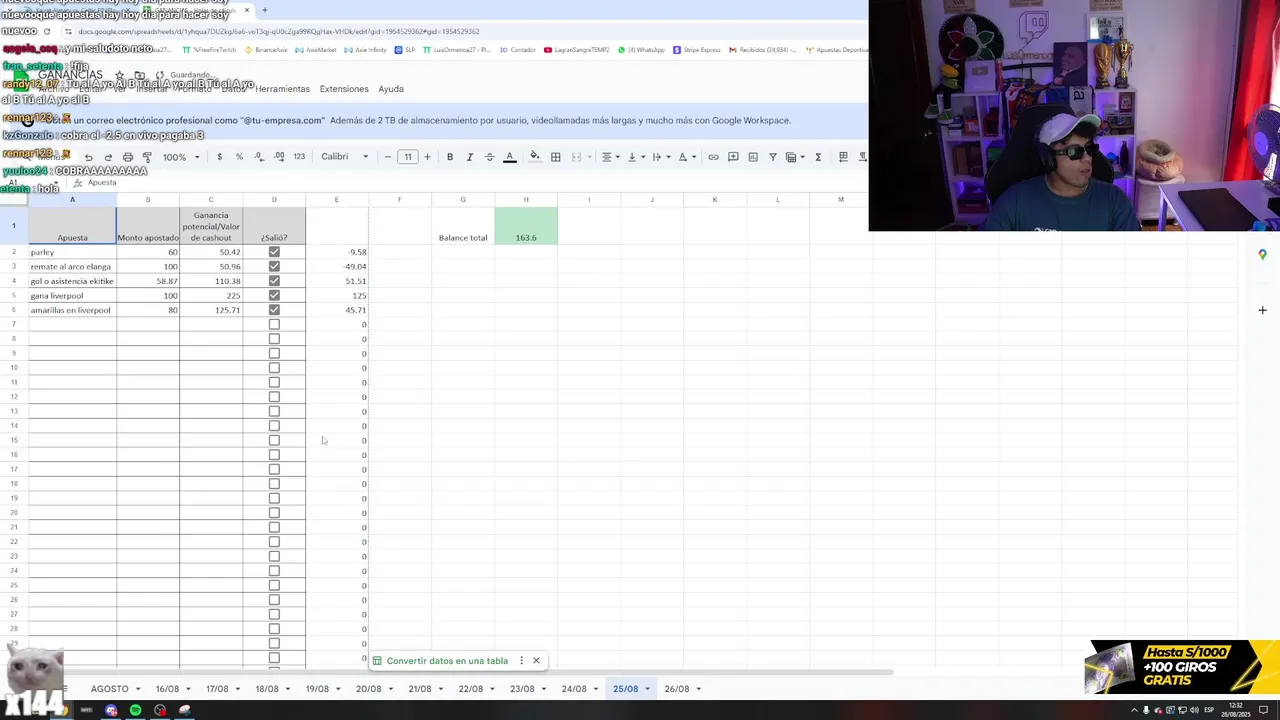Screen dimensions: 1280x720
Task: Open vertical align dropdown
Action: pos(635,157)
